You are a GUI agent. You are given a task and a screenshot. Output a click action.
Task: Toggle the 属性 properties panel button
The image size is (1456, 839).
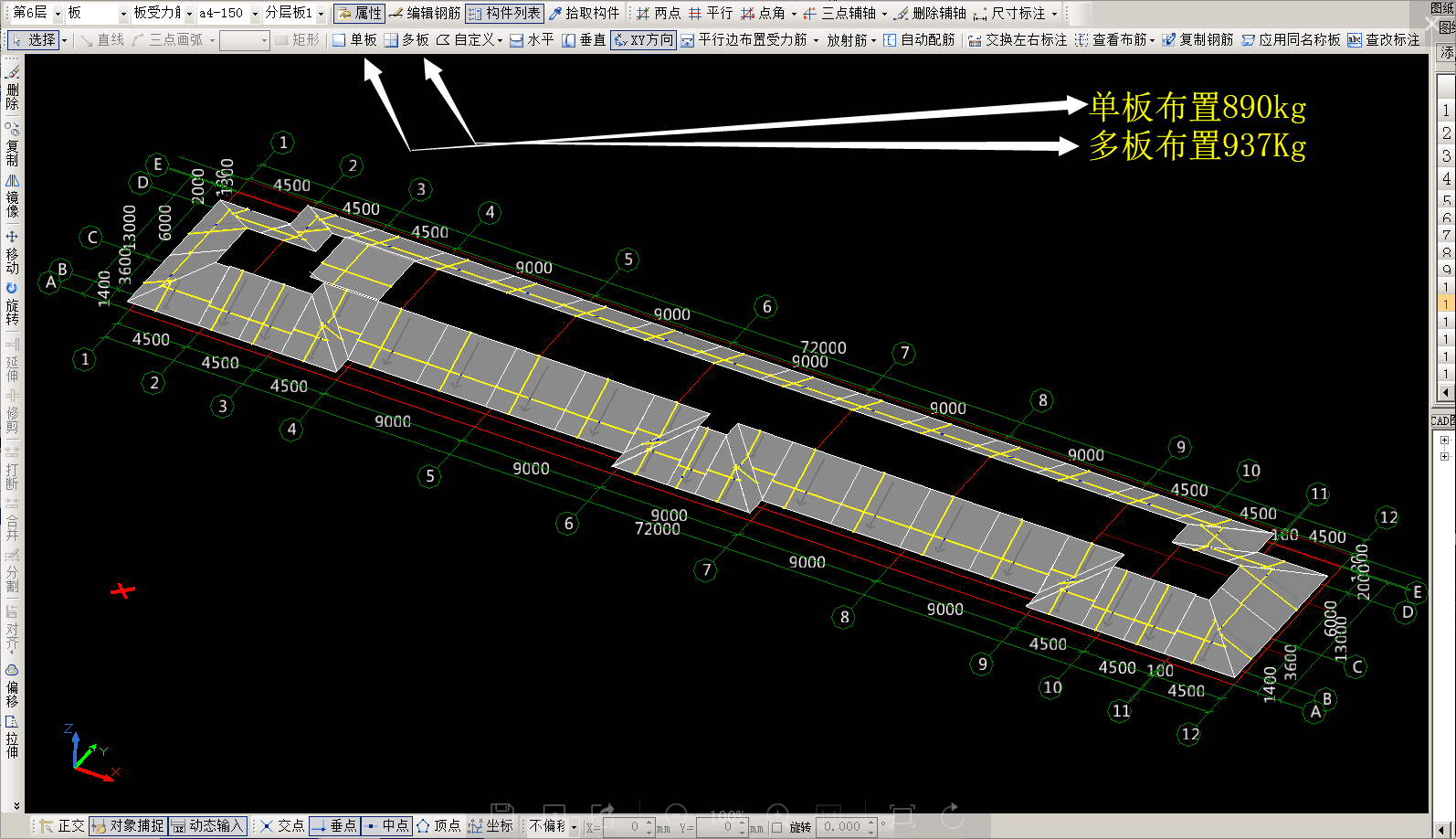[359, 13]
